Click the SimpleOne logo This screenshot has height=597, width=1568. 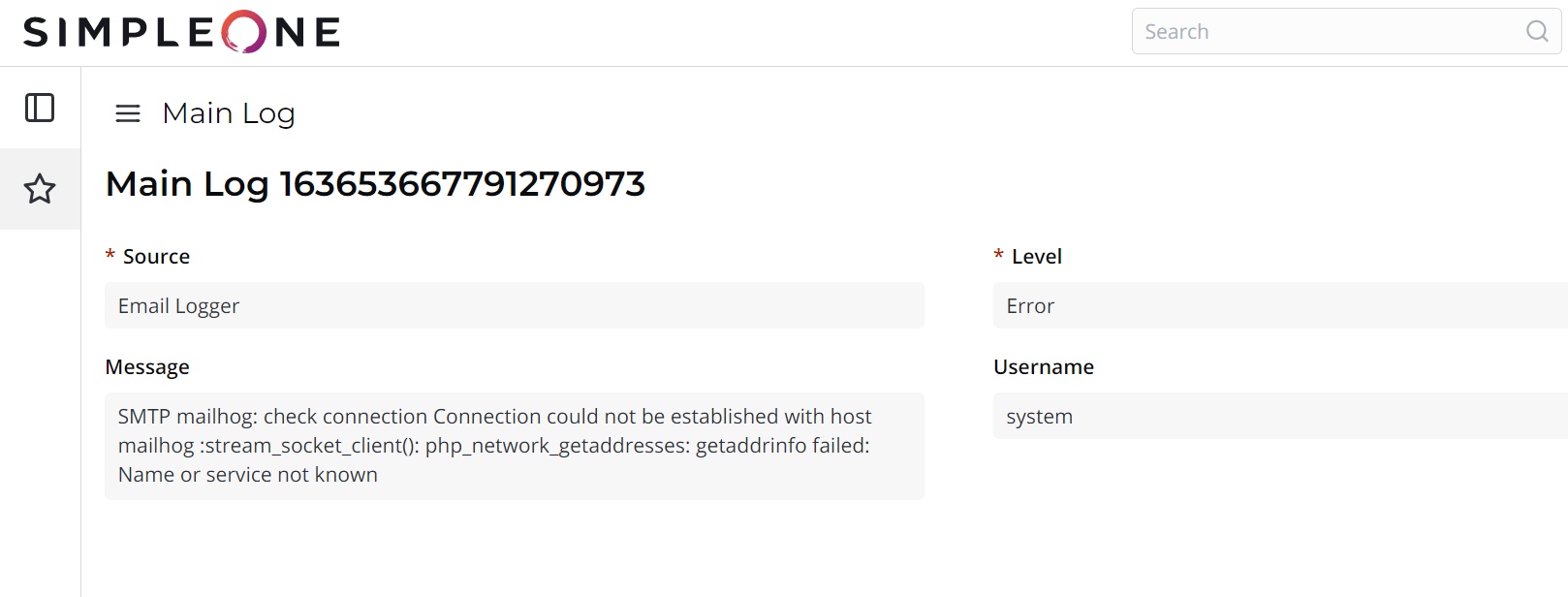[x=181, y=32]
